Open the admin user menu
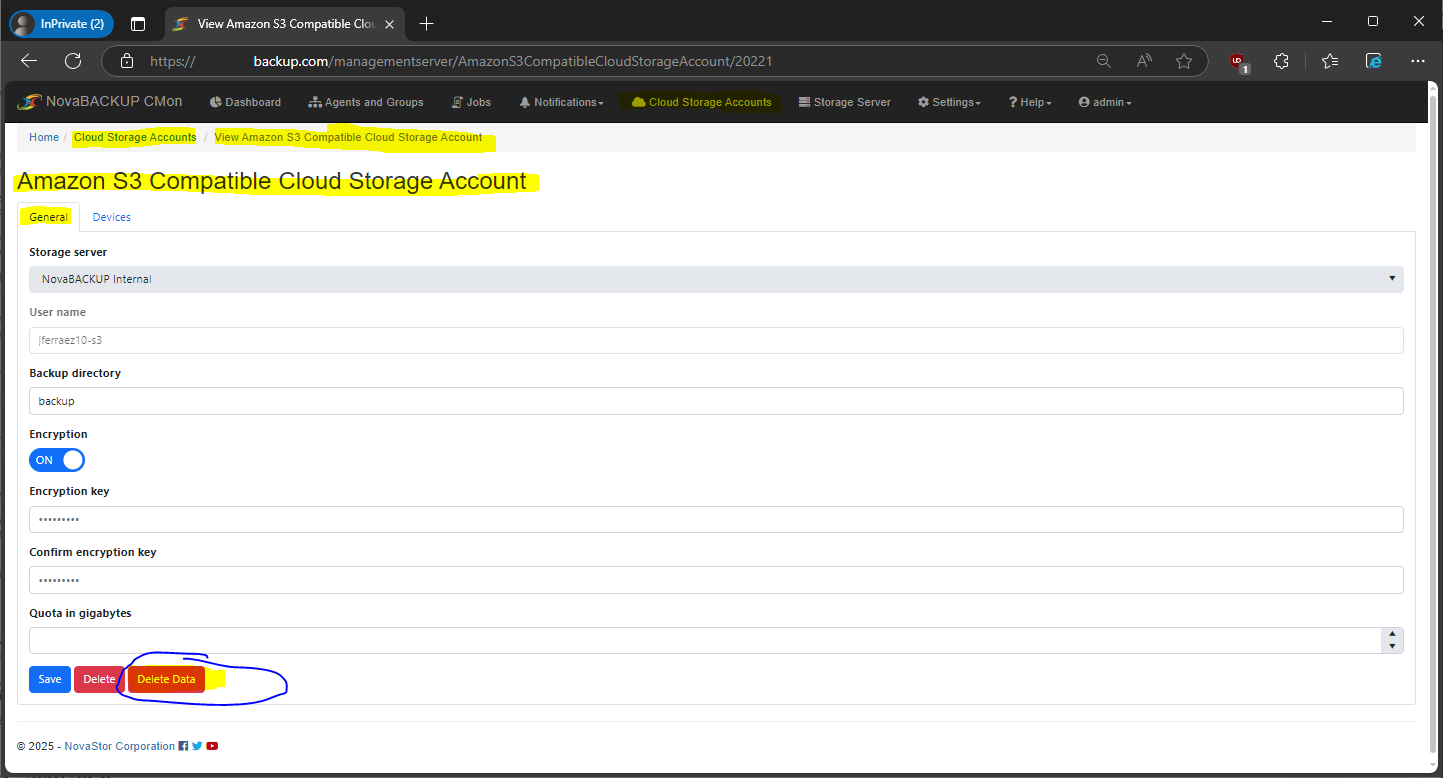The width and height of the screenshot is (1443, 778). [x=1105, y=102]
